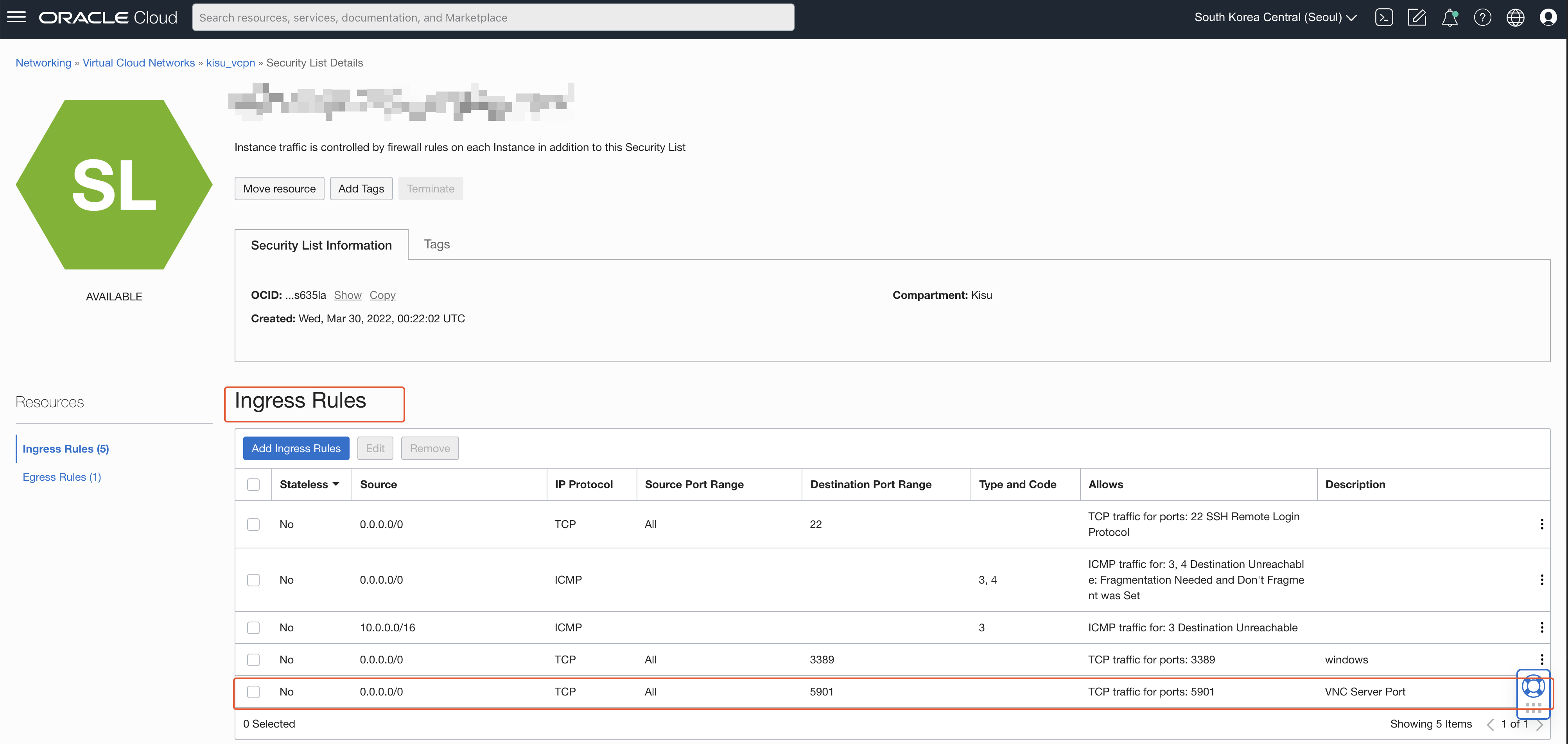This screenshot has height=744, width=1568.
Task: Click the Terminate button
Action: pos(431,189)
